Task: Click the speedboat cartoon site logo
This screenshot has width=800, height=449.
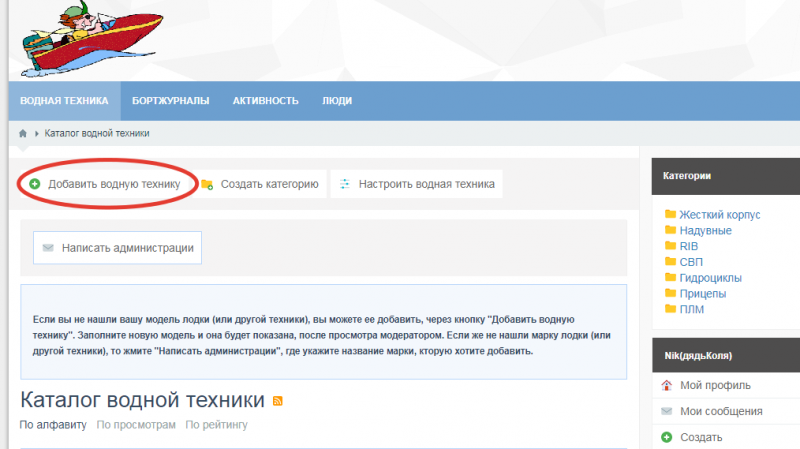Action: pos(90,39)
